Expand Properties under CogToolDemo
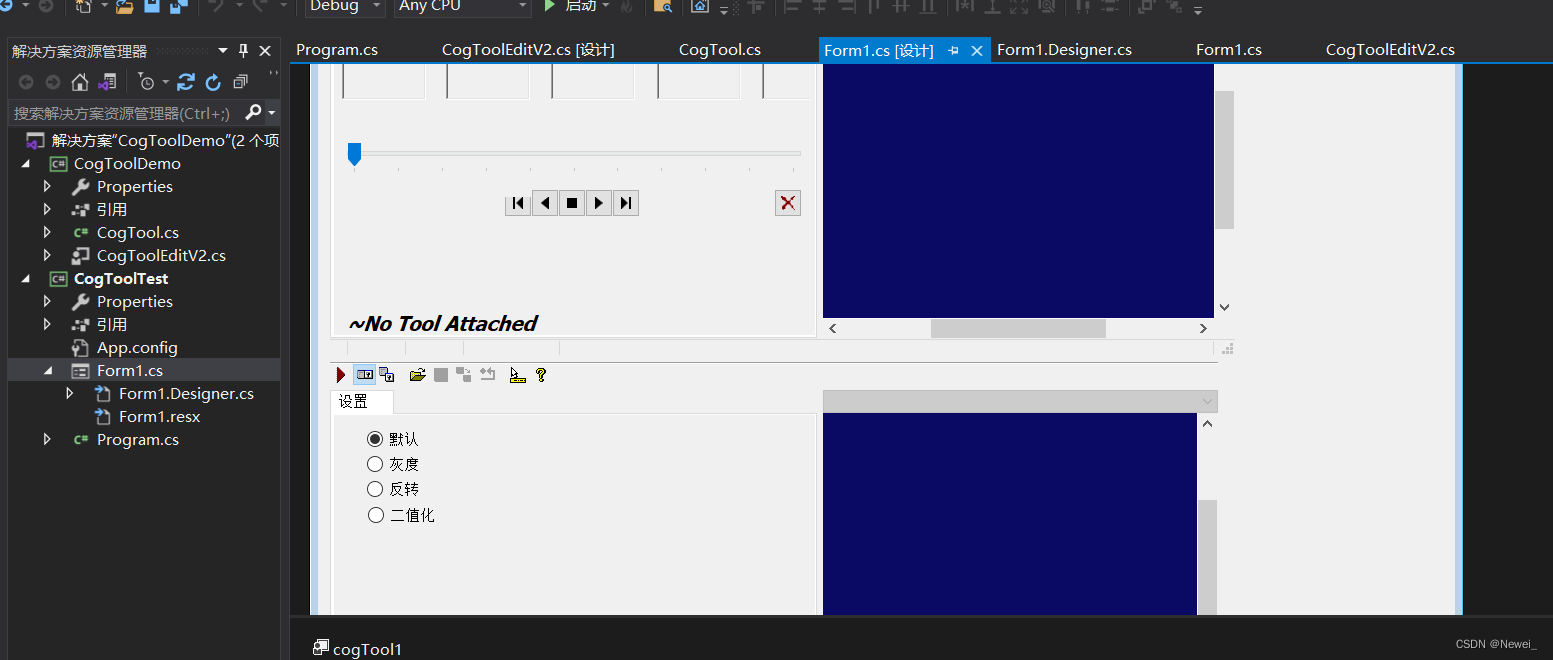This screenshot has height=660, width=1553. pos(47,187)
